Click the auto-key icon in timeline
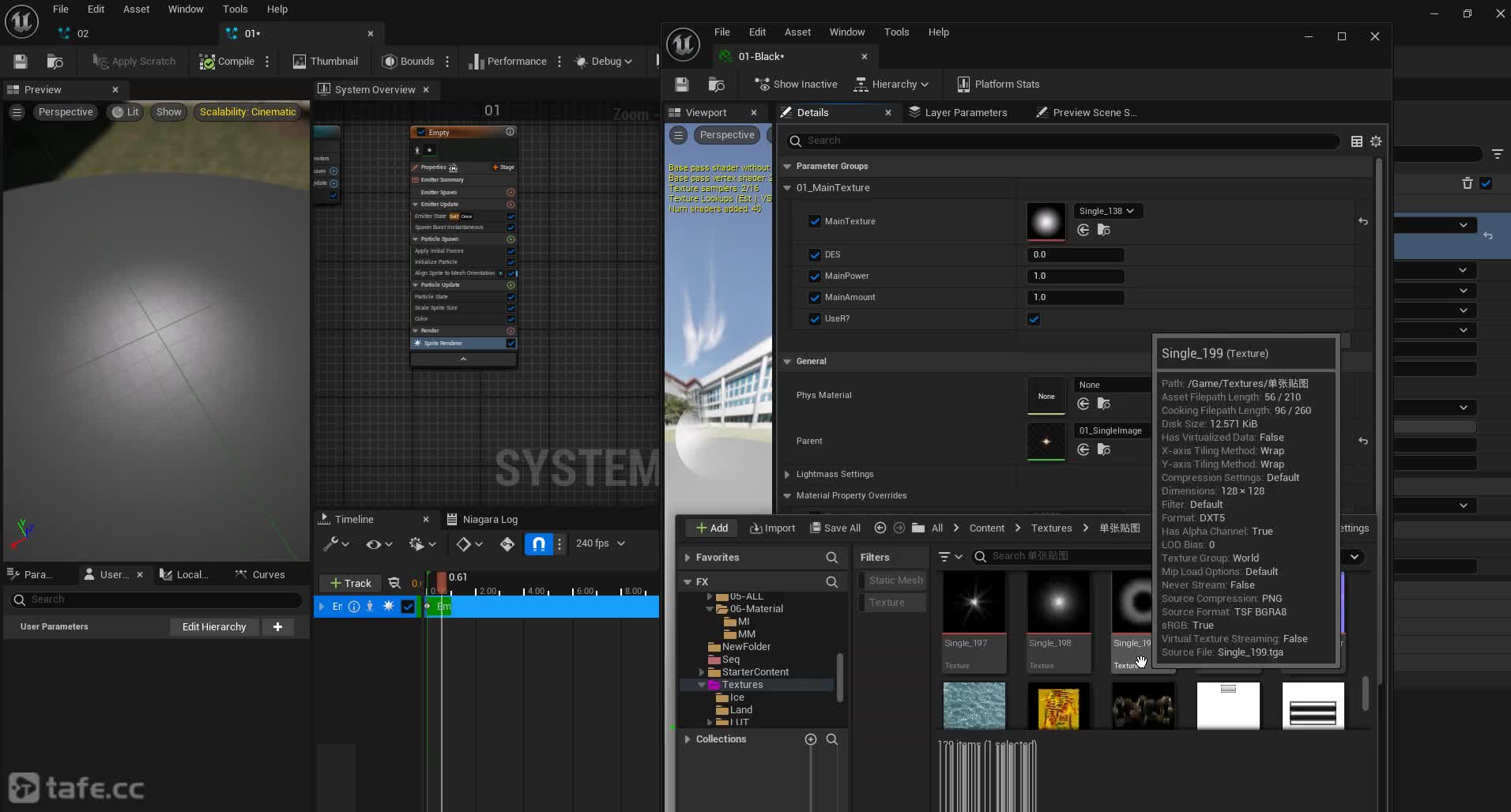 pos(507,544)
